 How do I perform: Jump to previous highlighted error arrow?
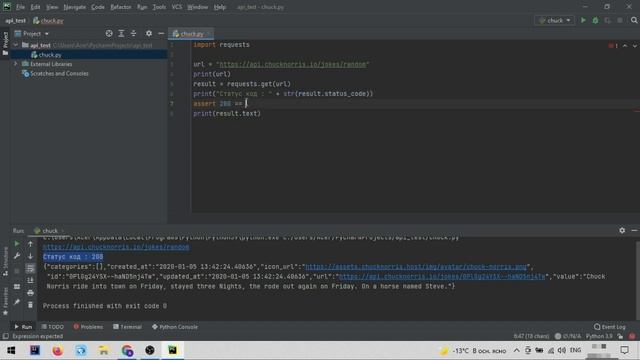pos(625,46)
